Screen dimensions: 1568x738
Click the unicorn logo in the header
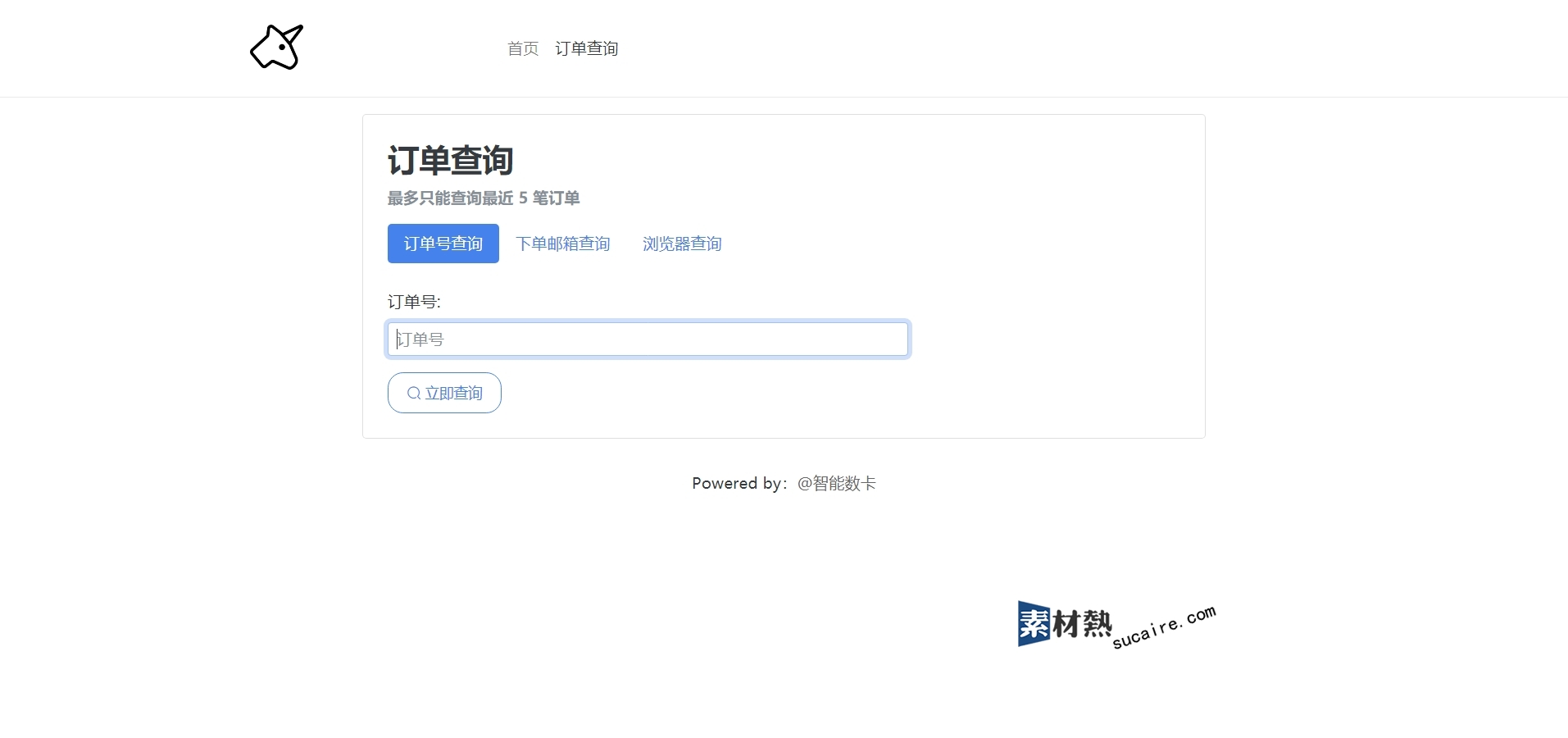click(x=276, y=48)
